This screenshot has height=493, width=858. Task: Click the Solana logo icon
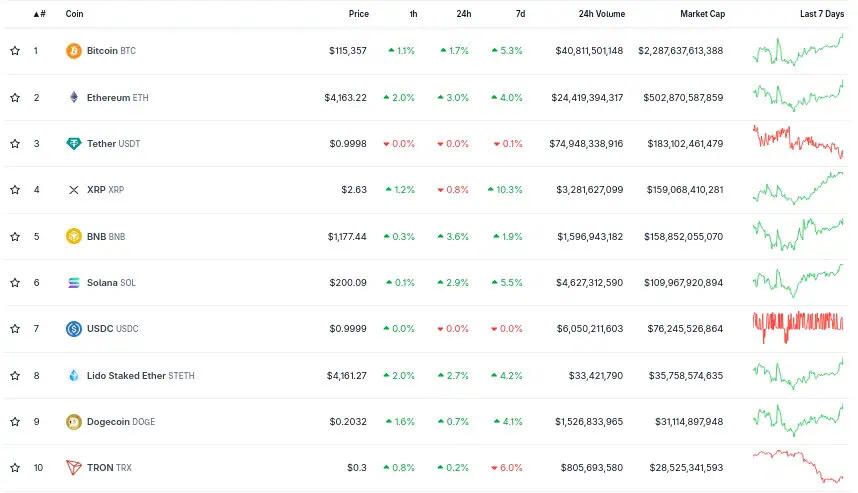73,282
